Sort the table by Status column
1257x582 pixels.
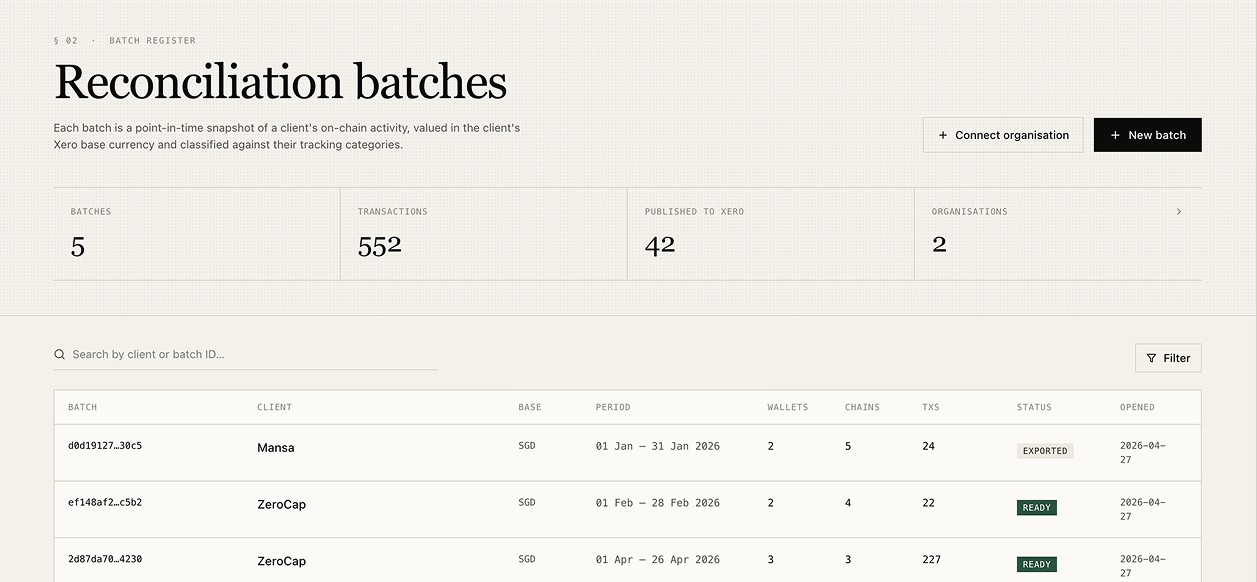coord(1034,407)
